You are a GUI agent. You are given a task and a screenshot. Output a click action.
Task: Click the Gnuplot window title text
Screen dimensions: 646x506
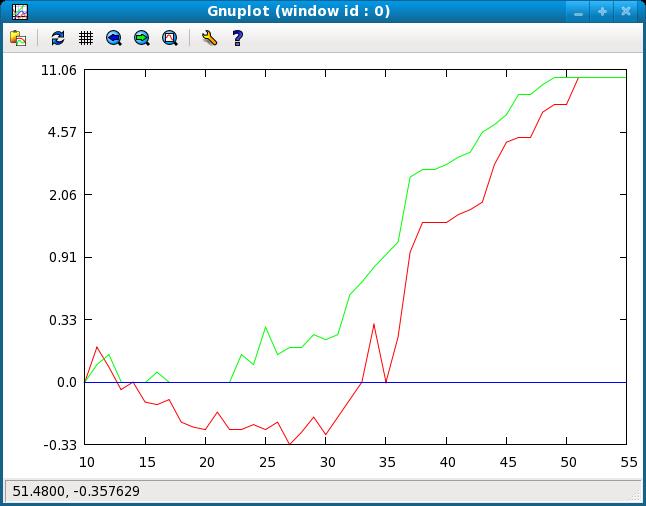coord(298,11)
